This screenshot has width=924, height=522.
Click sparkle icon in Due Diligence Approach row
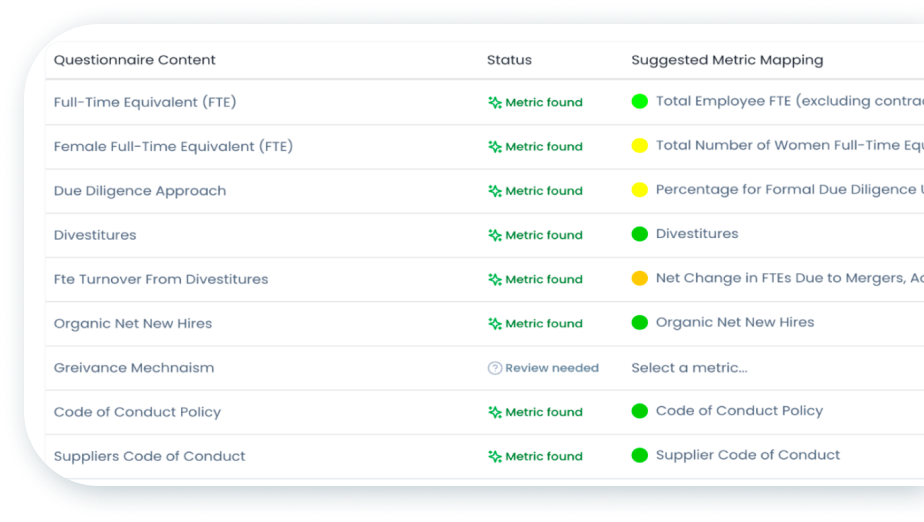click(x=494, y=191)
